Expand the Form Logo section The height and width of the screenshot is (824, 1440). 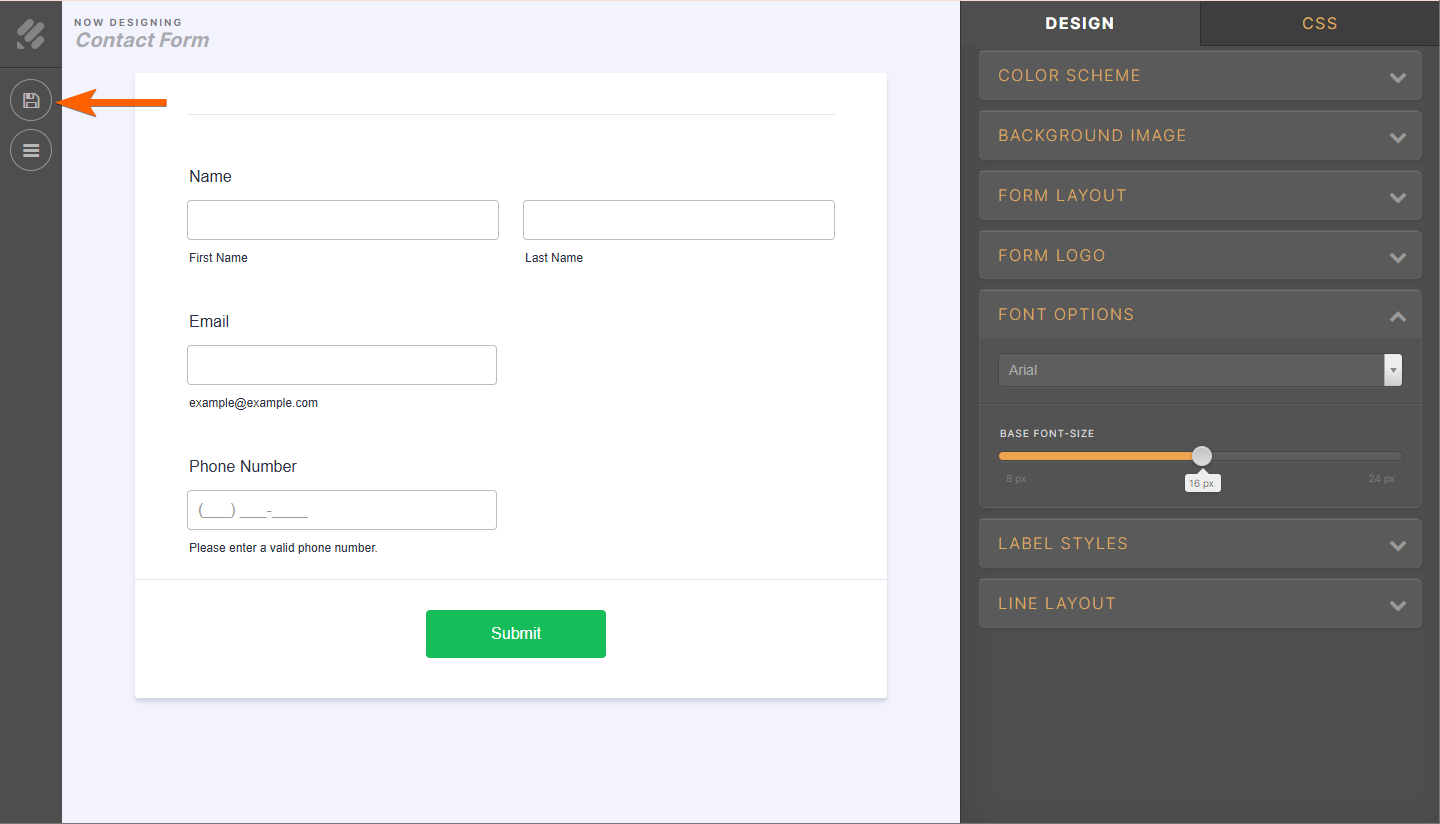(1199, 255)
